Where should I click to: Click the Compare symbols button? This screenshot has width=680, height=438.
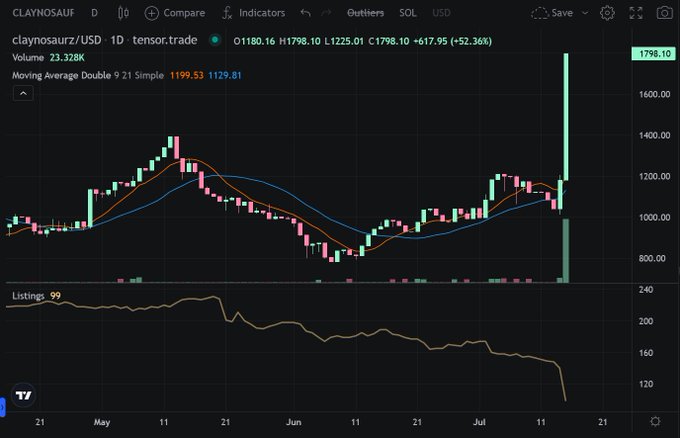coord(175,13)
